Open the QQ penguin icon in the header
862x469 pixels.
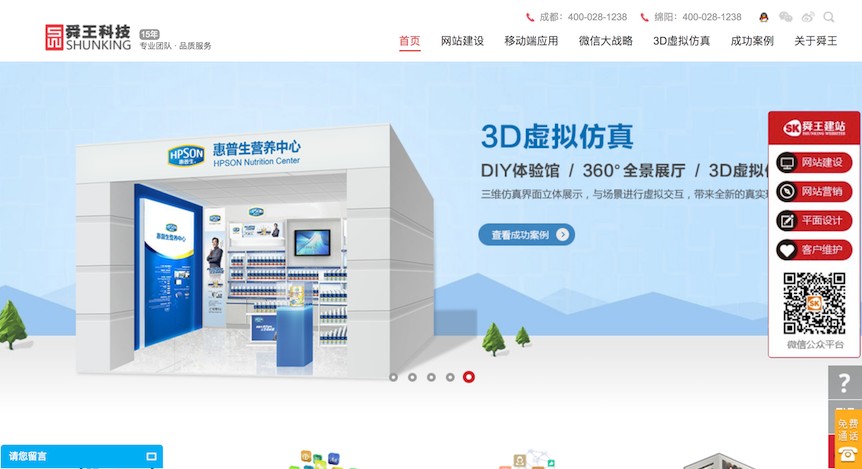(x=764, y=17)
